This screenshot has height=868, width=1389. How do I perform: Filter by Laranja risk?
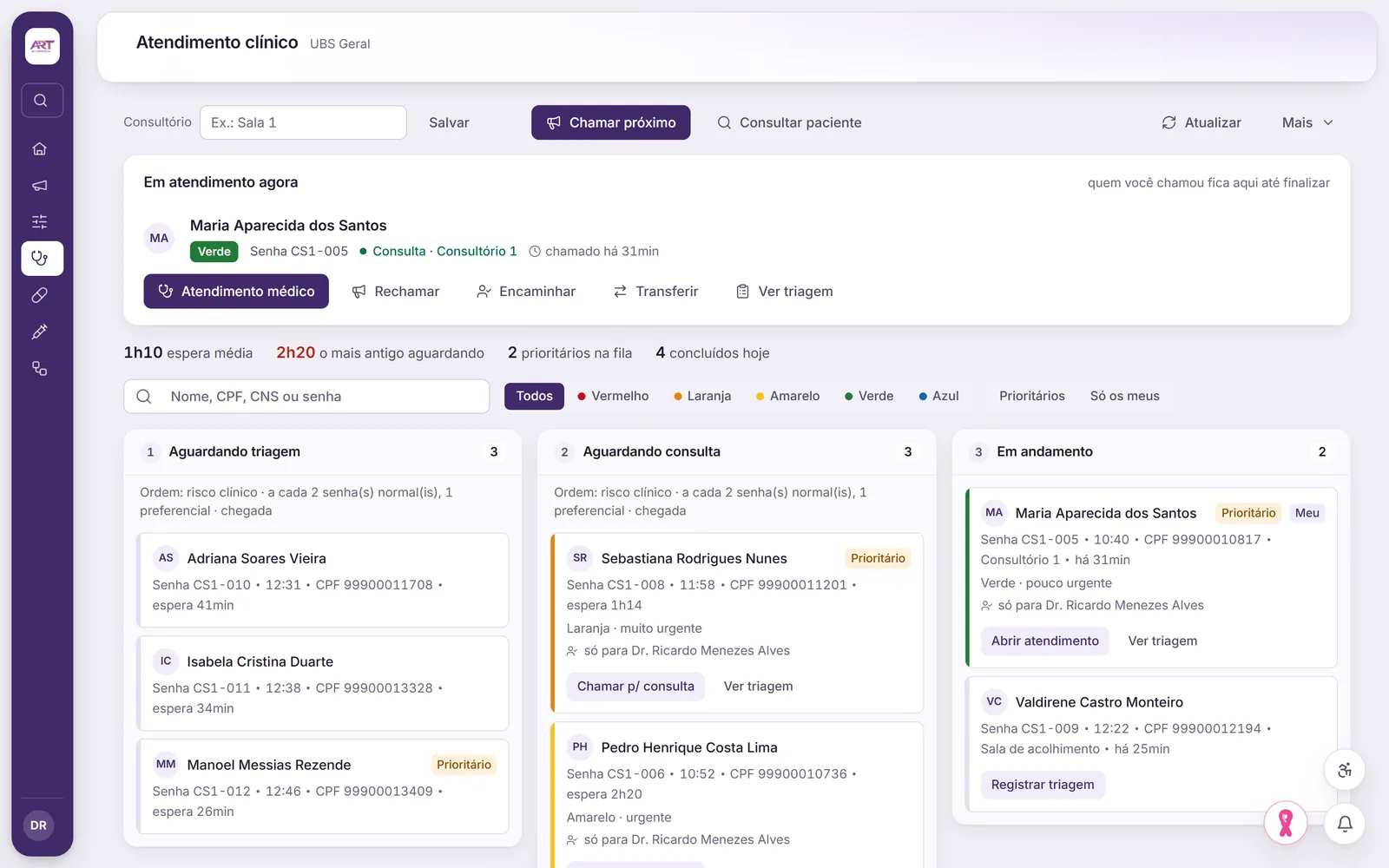coord(702,396)
